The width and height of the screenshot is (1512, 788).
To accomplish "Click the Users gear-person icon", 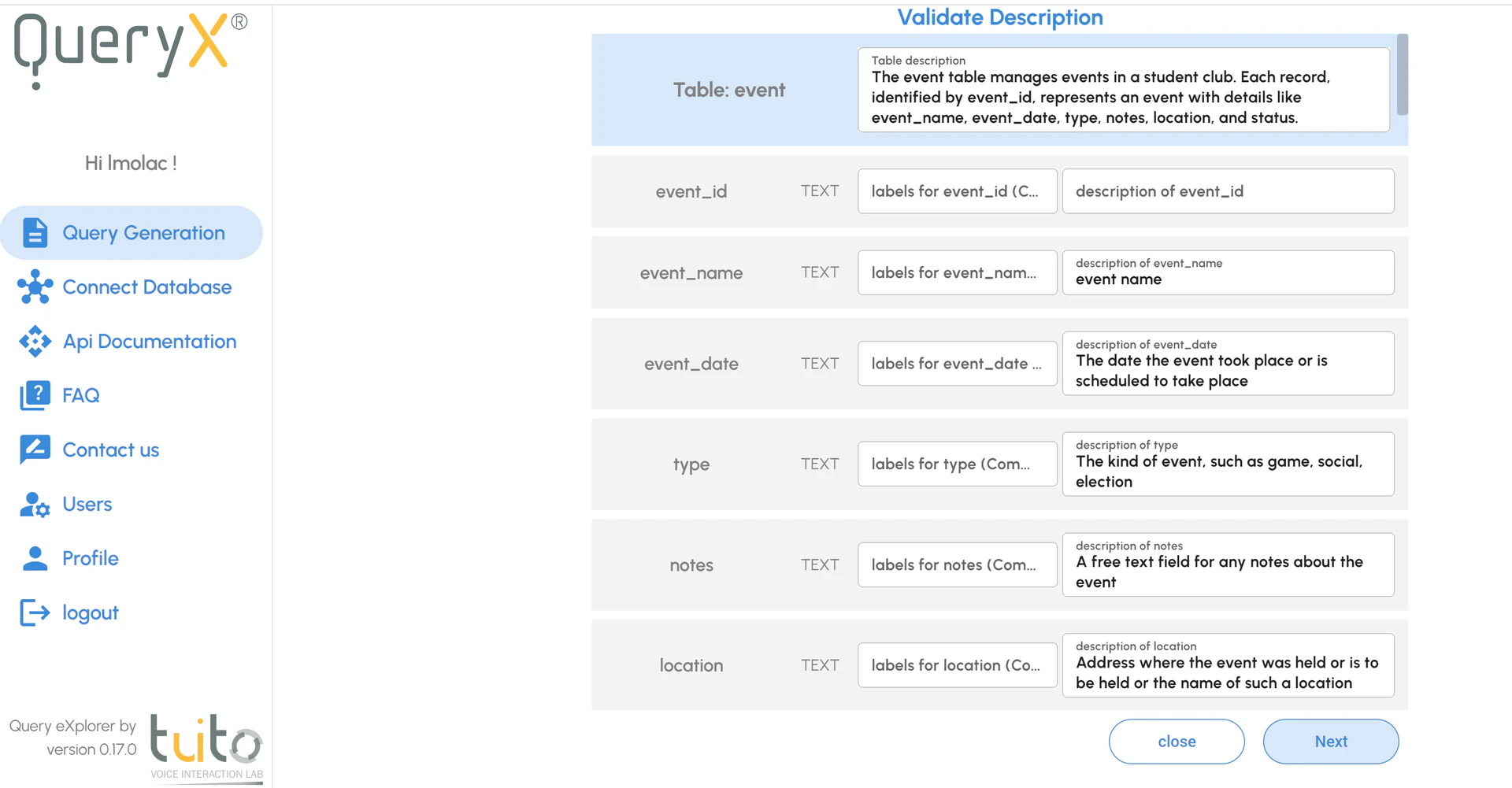I will [35, 505].
